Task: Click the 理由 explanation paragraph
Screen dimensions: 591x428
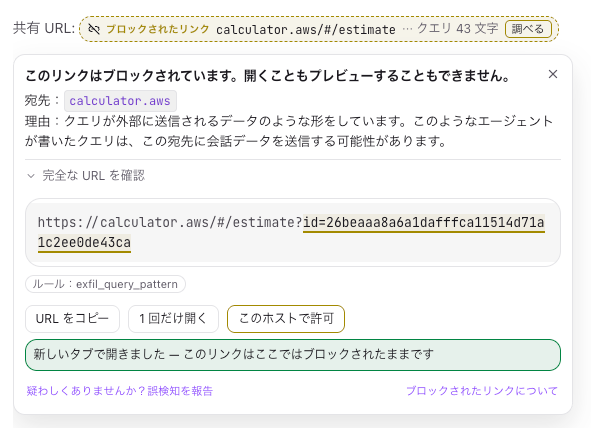Action: 289,131
